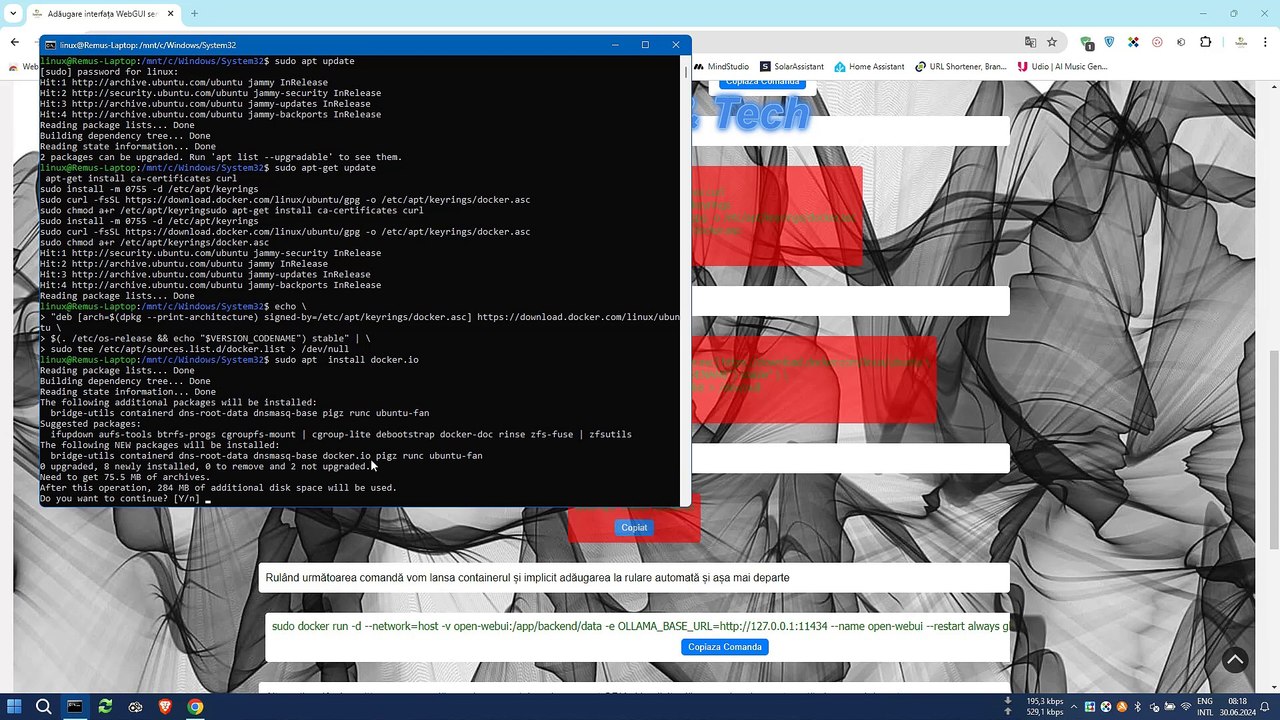Open the blue shield V extension
The width and height of the screenshot is (1280, 720).
click(1109, 42)
